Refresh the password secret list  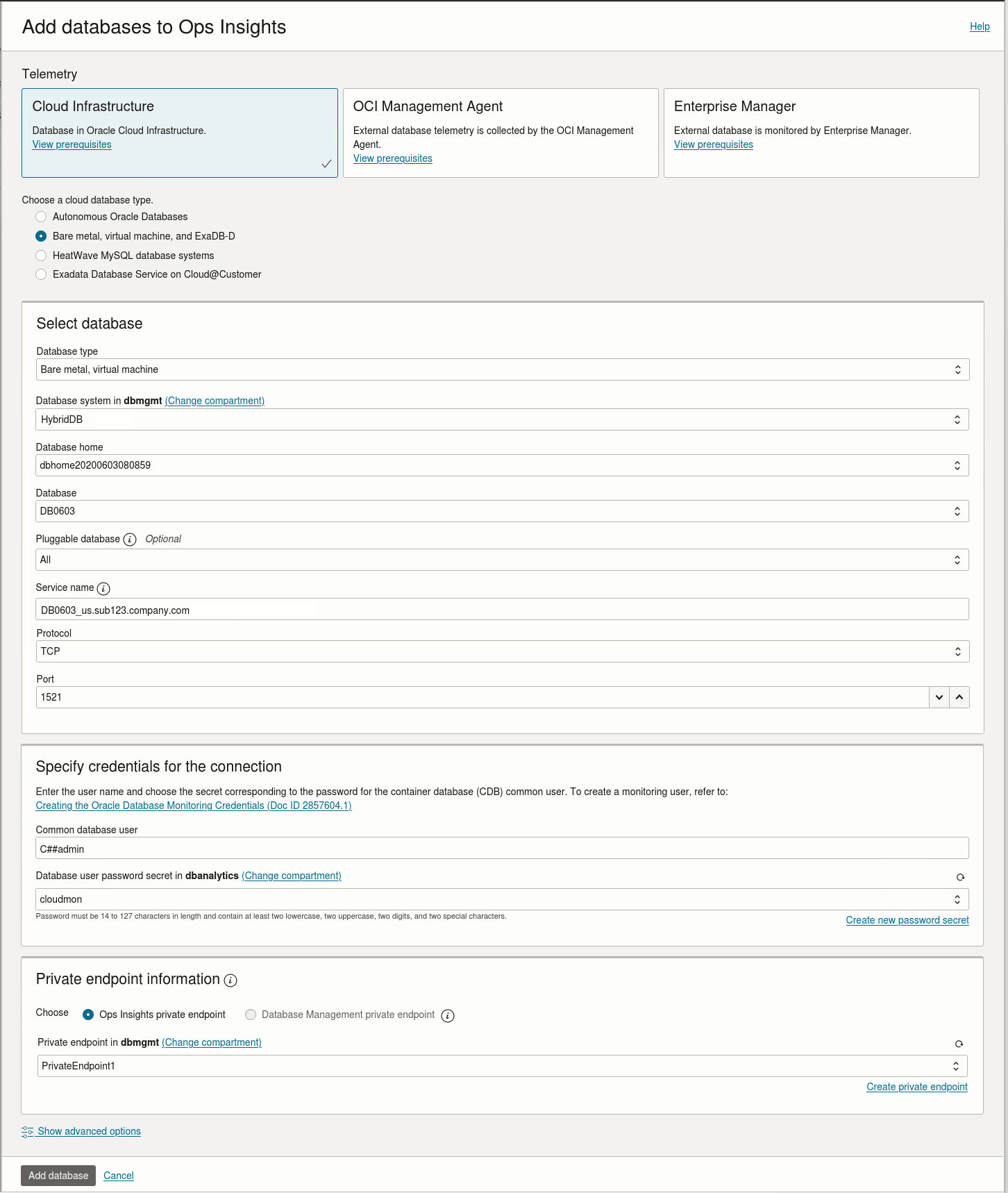(x=960, y=877)
